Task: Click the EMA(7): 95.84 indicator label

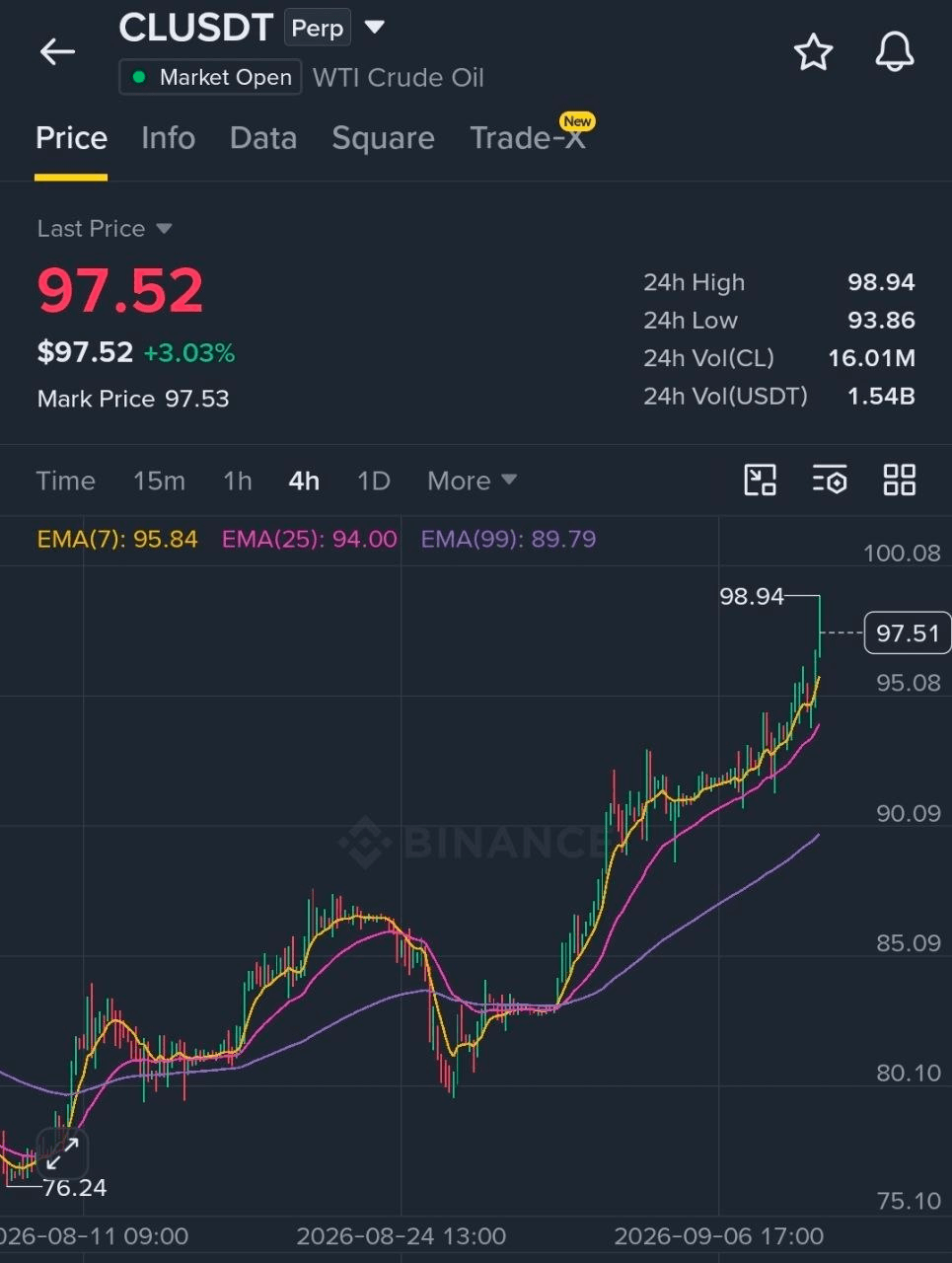Action: (x=117, y=539)
